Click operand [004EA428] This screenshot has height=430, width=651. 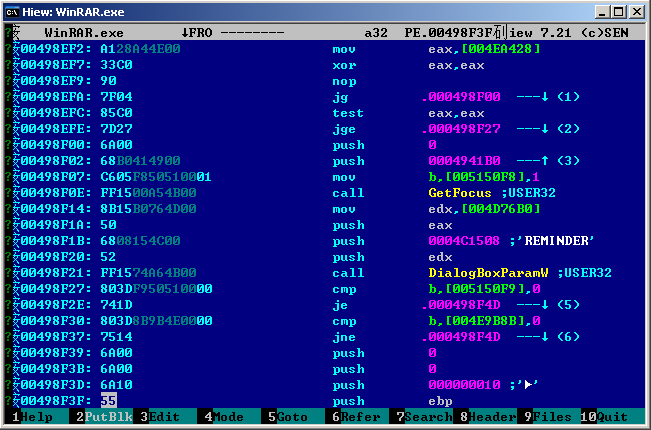pos(500,49)
